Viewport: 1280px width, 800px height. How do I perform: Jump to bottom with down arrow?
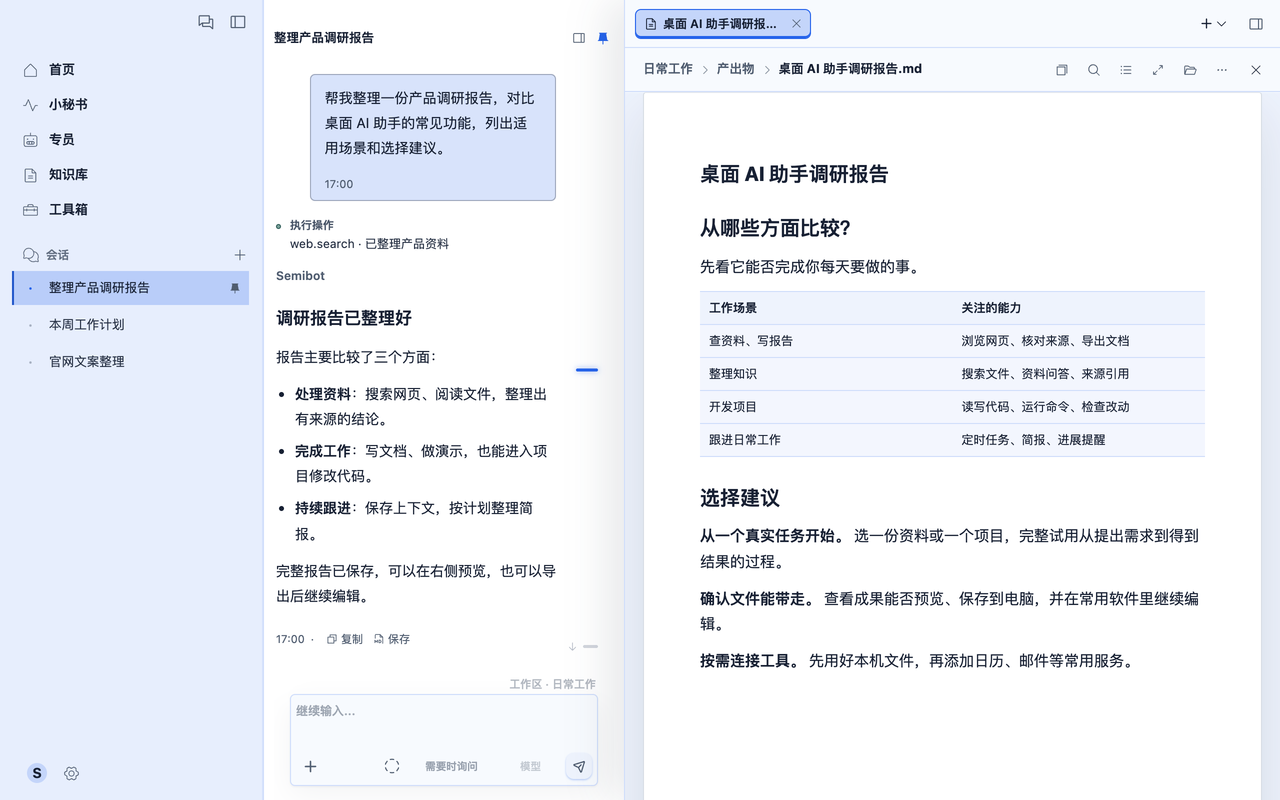573,647
